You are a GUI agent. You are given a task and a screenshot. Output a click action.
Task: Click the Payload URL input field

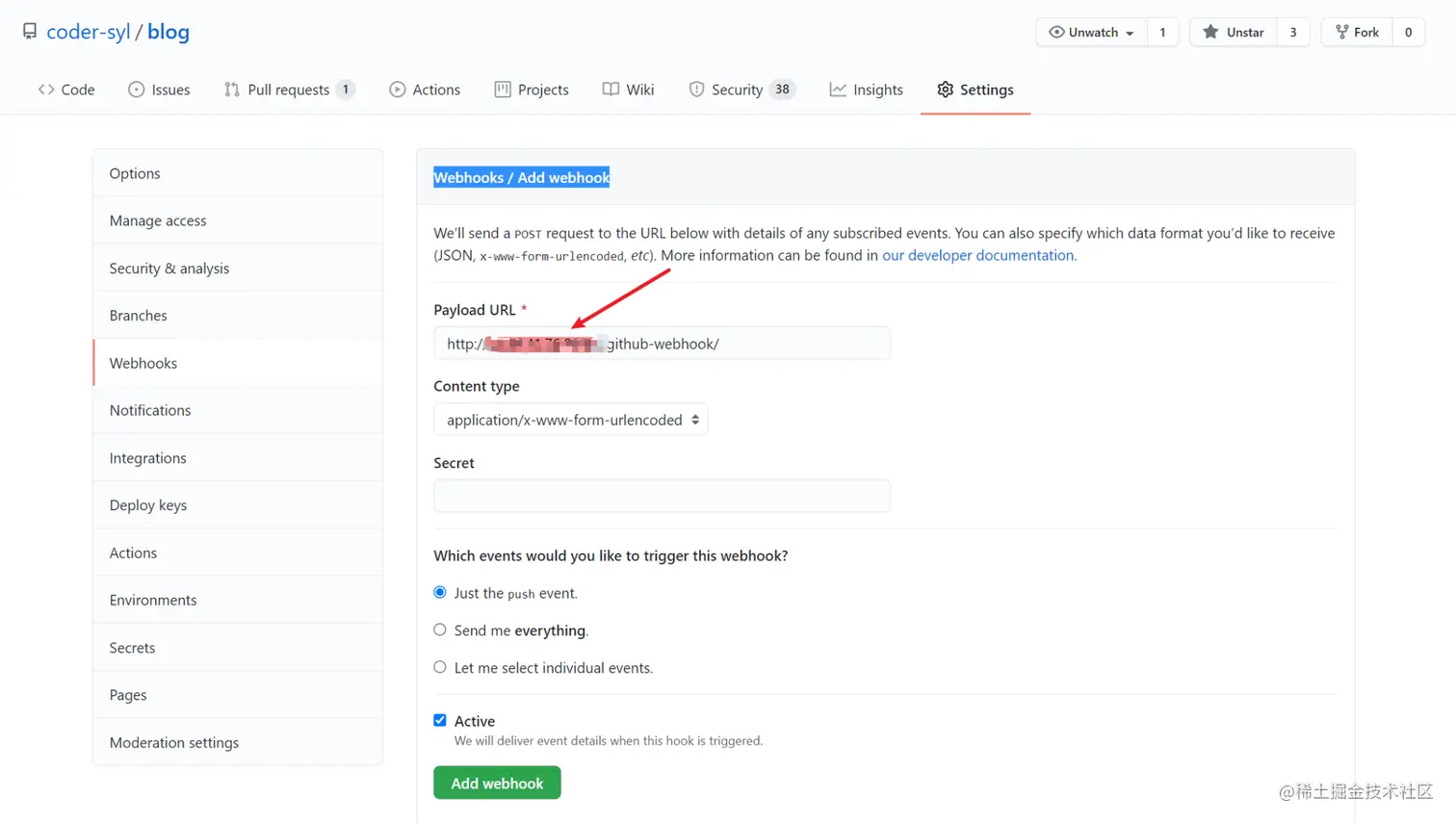(662, 344)
